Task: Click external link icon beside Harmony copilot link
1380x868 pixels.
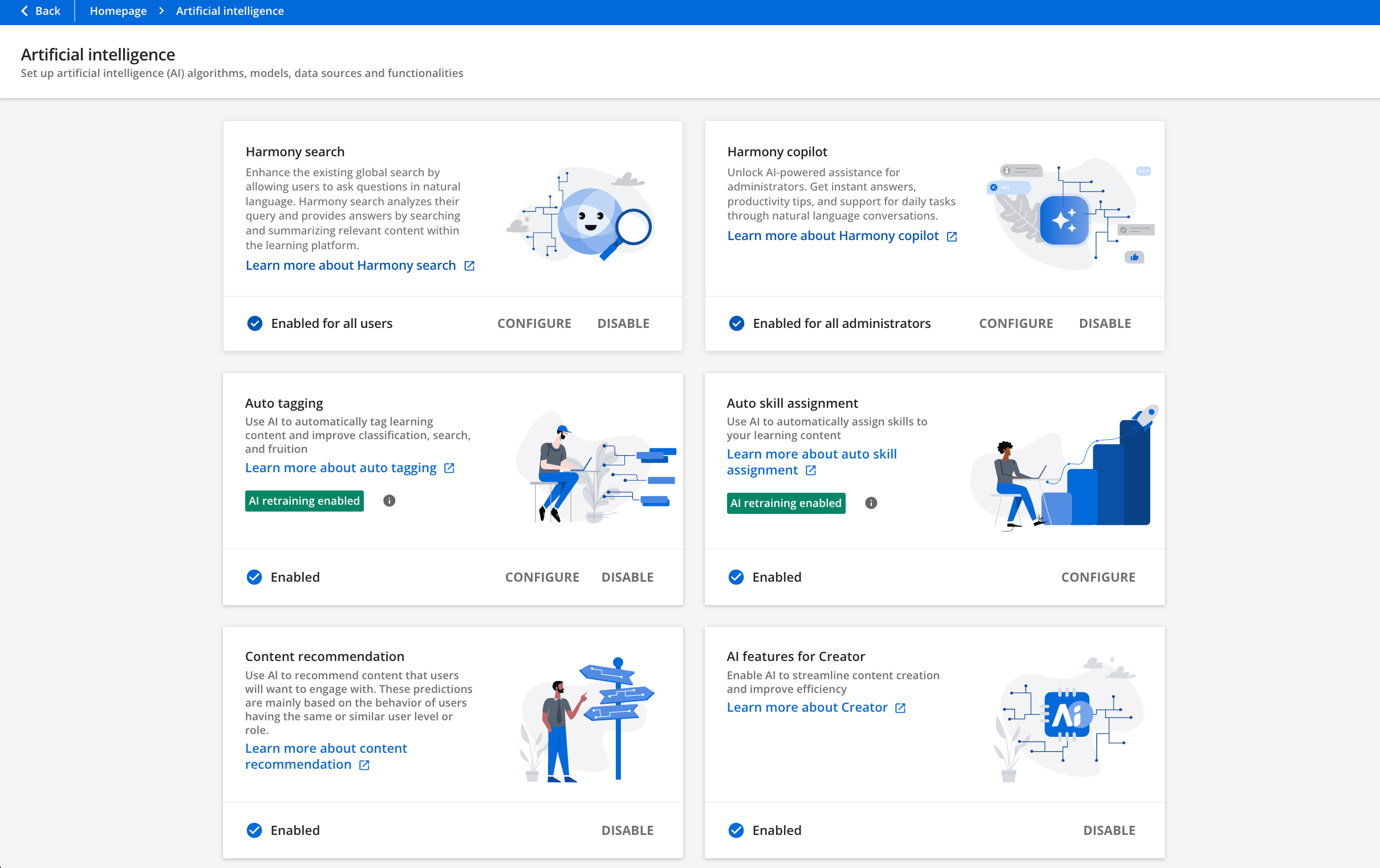Action: click(952, 236)
